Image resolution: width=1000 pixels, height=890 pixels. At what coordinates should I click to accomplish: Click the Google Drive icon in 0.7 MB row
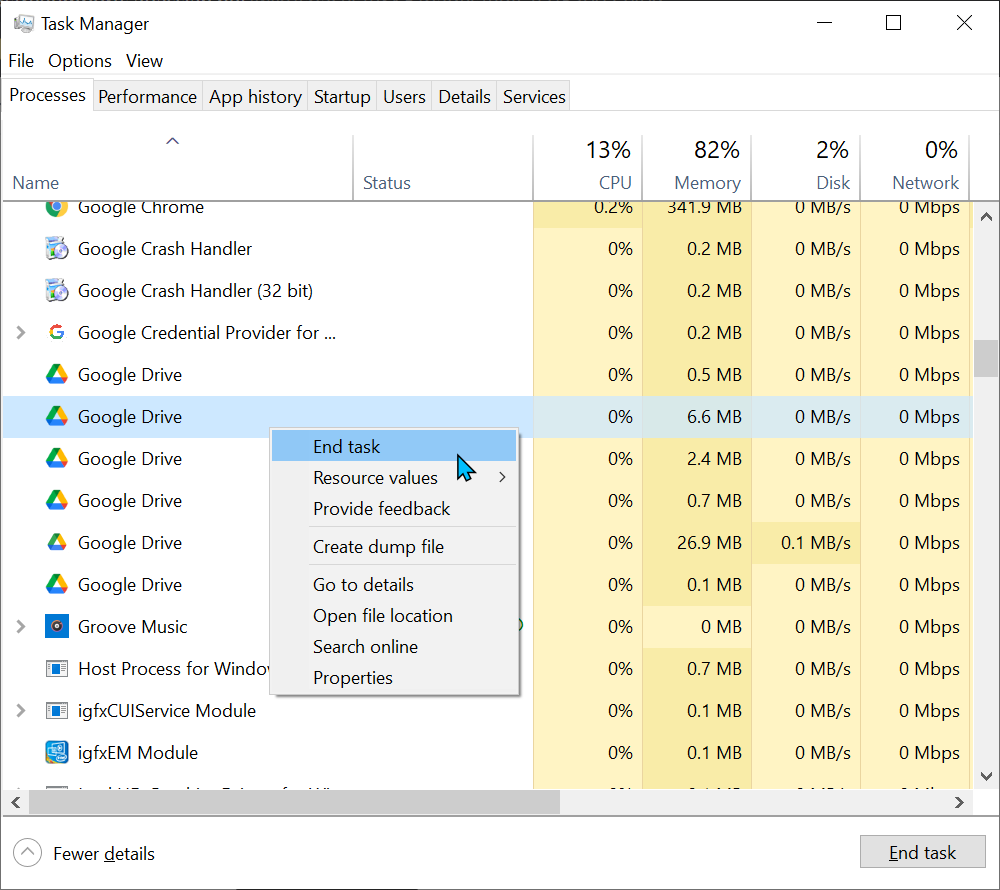click(57, 500)
